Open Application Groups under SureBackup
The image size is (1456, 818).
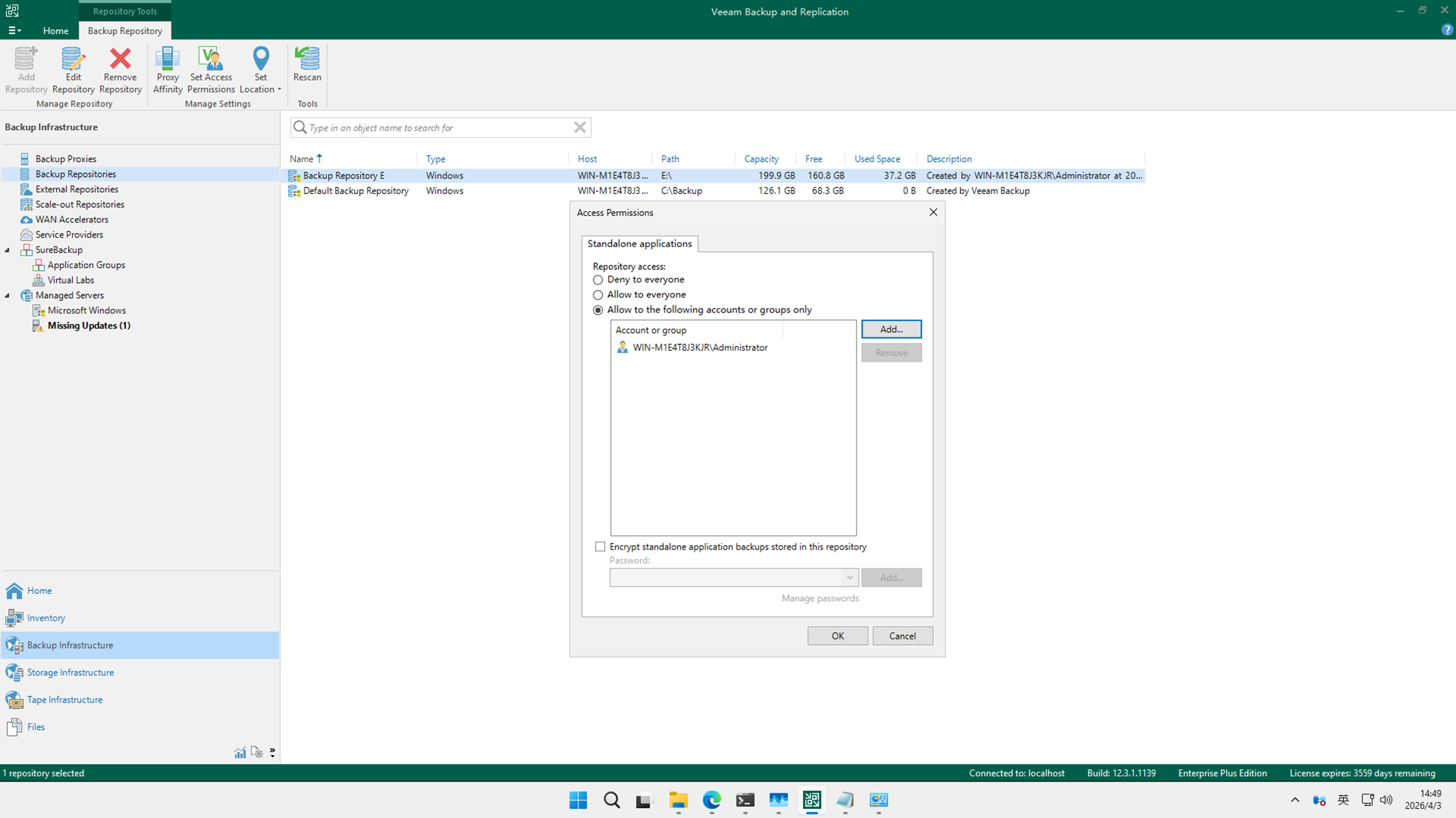86,265
